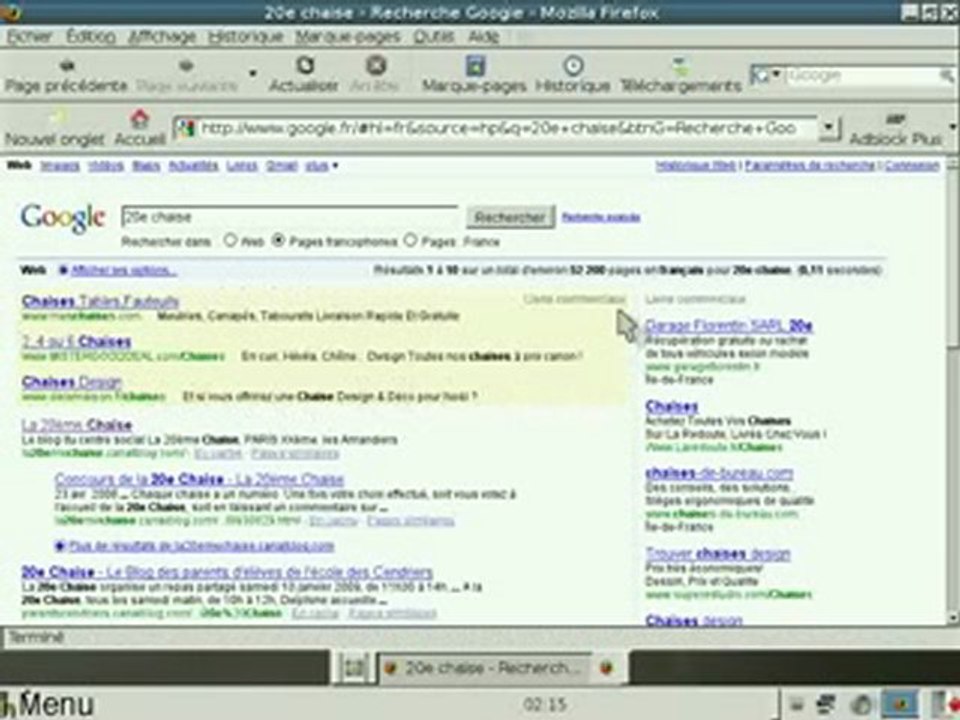Open address bar history dropdown

(828, 128)
